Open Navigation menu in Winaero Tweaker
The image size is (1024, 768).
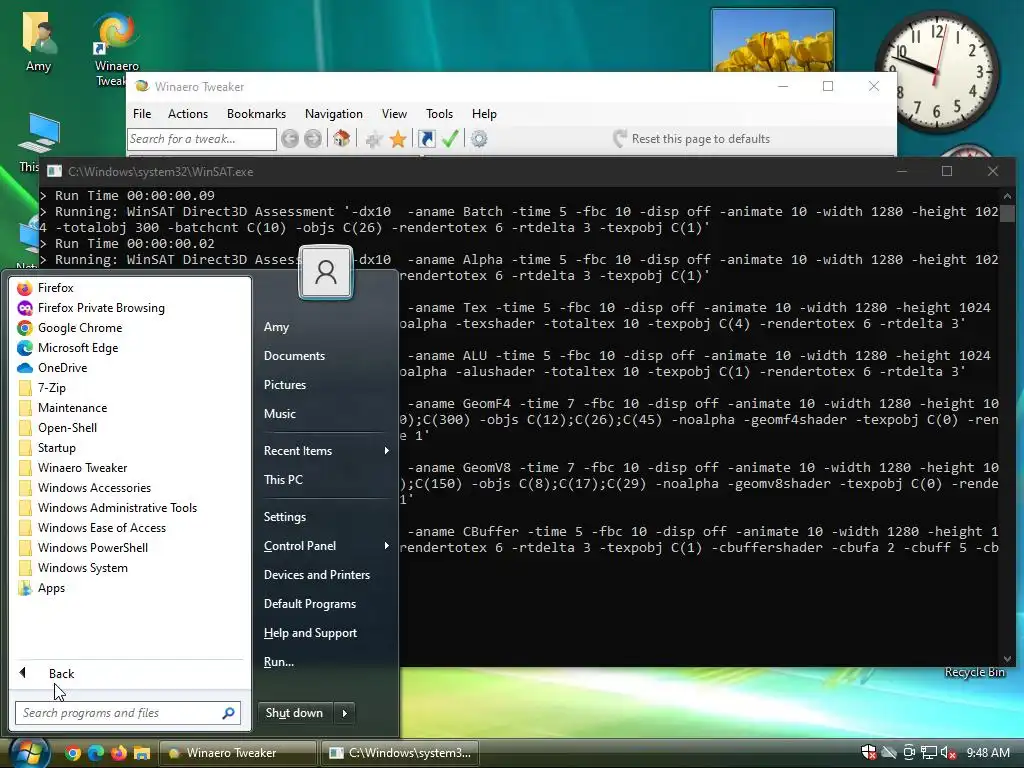click(334, 114)
